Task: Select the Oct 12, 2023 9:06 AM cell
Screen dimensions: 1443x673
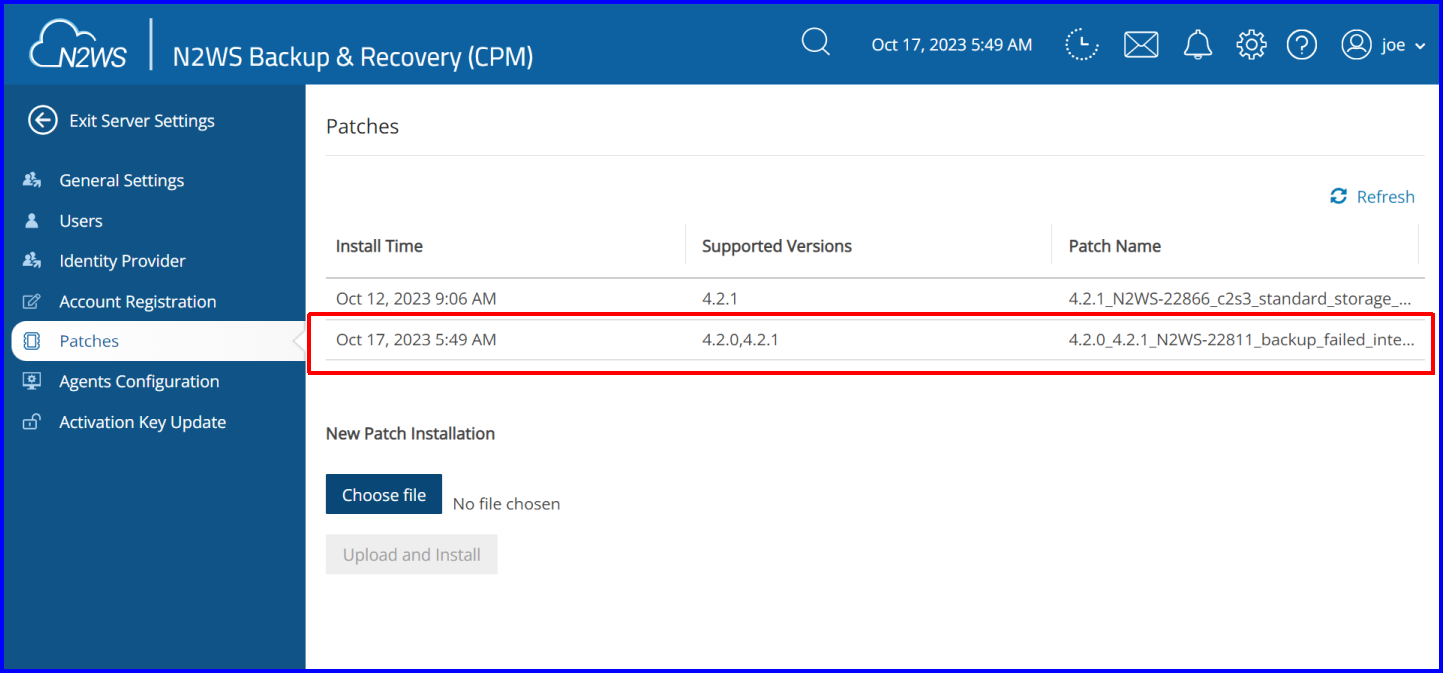Action: click(x=416, y=299)
